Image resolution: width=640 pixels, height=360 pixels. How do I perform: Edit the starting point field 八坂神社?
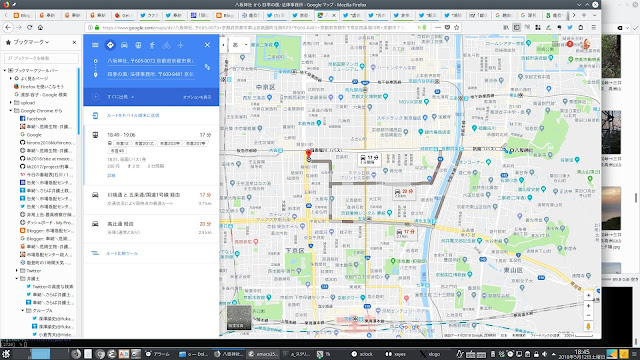click(x=150, y=60)
